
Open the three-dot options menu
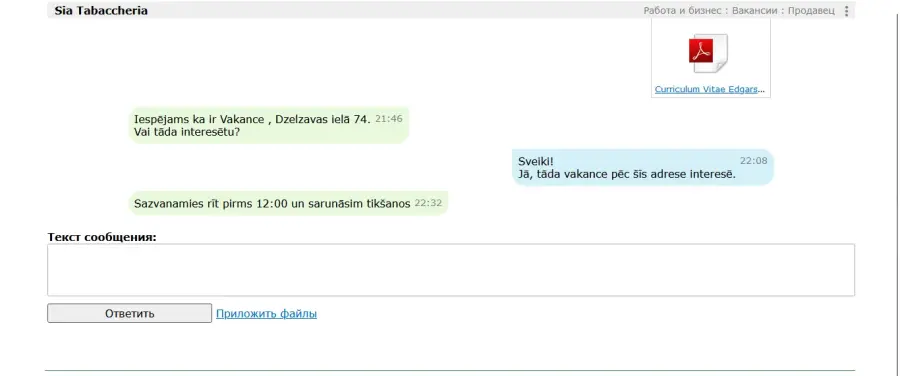point(846,11)
